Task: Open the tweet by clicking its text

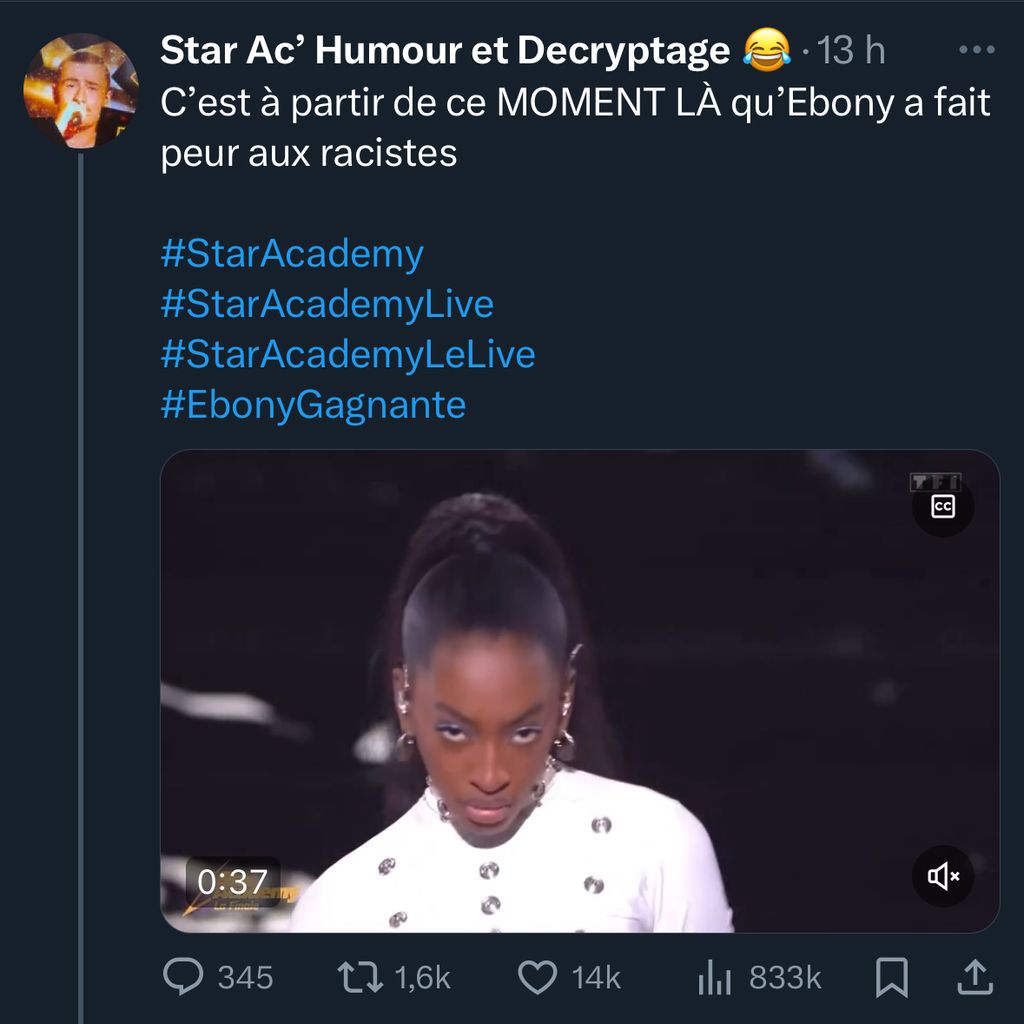Action: tap(575, 128)
